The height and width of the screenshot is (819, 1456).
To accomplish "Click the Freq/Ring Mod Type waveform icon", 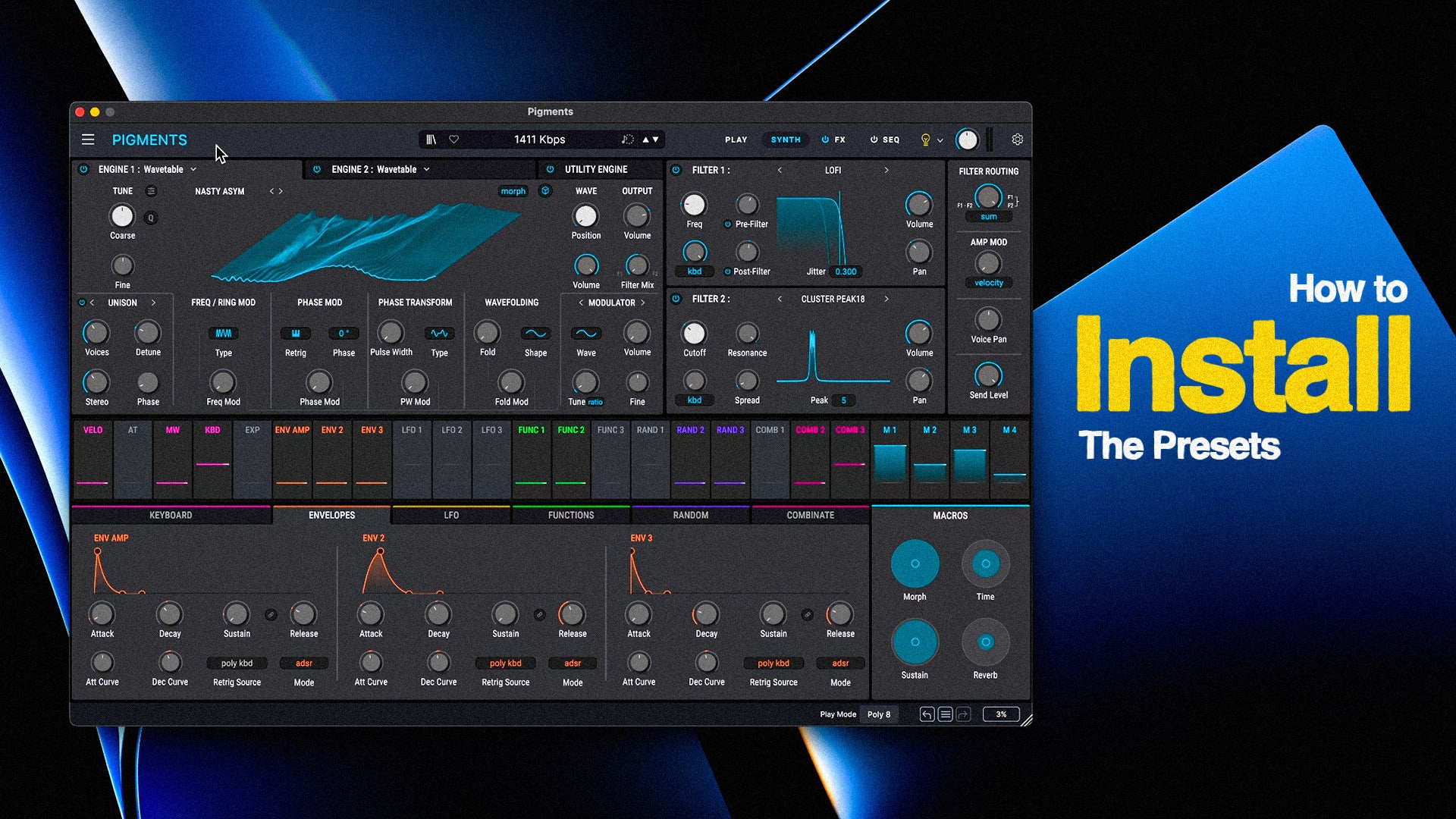I will pos(223,334).
